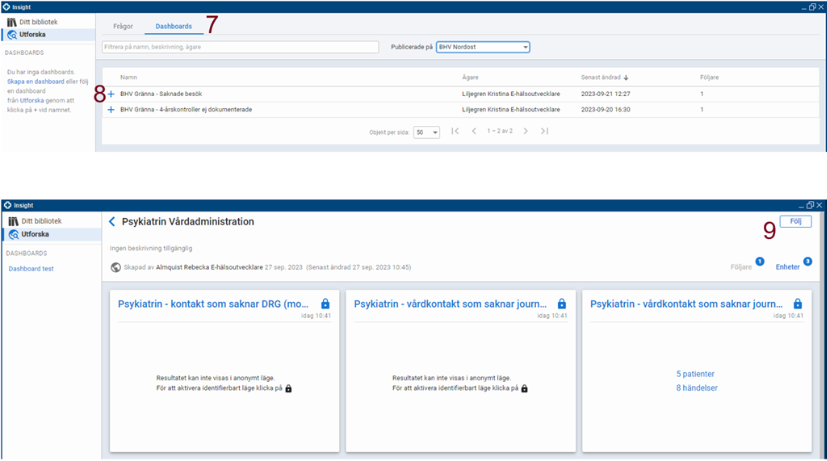This screenshot has height=461, width=827.
Task: Click Liljegren Kristina owner in Saknade besök row
Action: (x=511, y=94)
